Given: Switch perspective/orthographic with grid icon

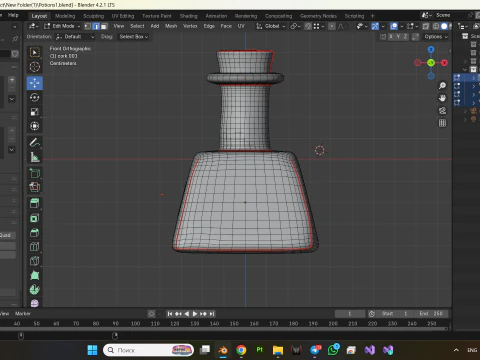Looking at the screenshot, I should 442,123.
